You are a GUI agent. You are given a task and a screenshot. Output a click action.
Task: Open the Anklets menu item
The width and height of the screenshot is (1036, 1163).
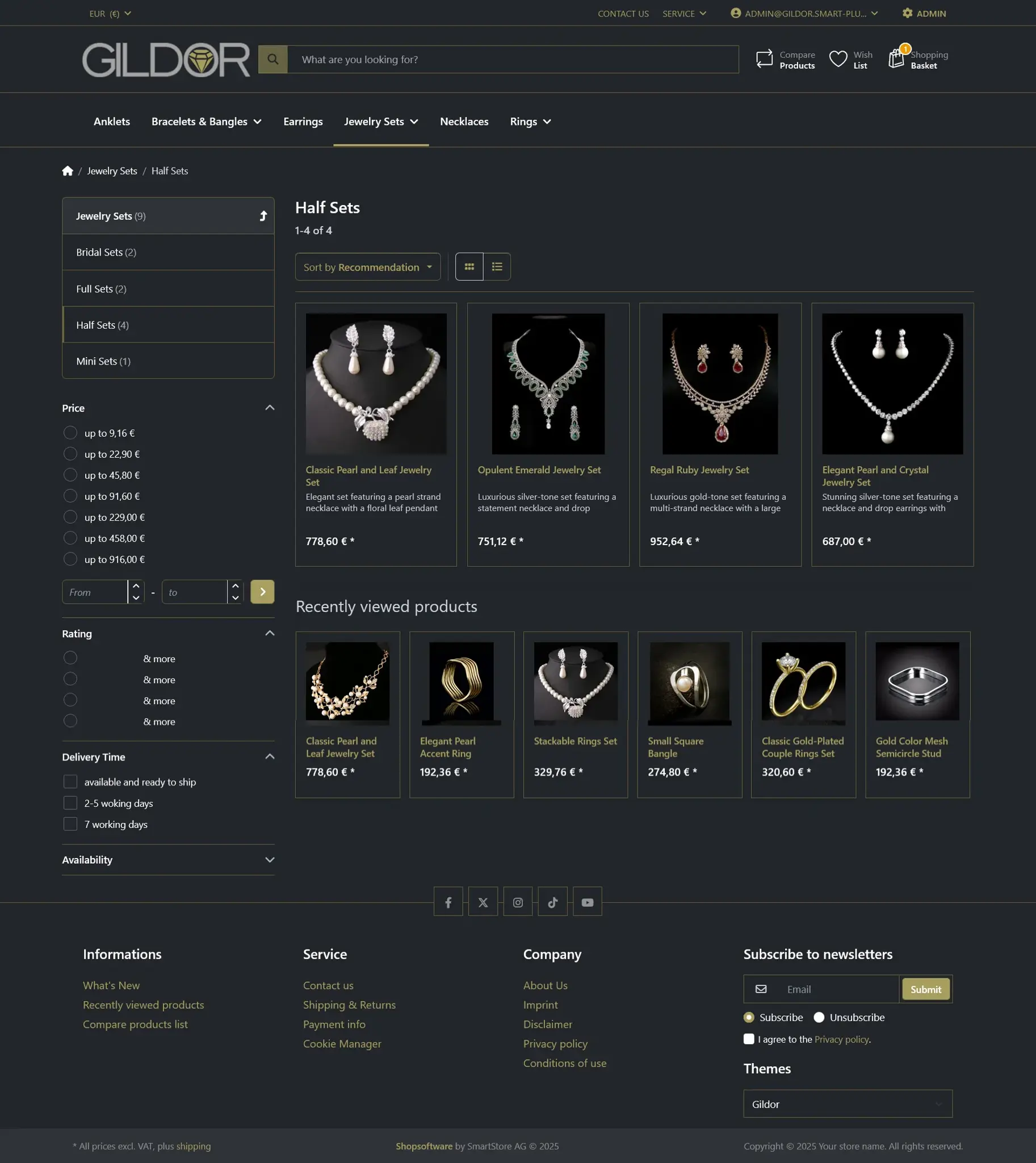click(112, 122)
